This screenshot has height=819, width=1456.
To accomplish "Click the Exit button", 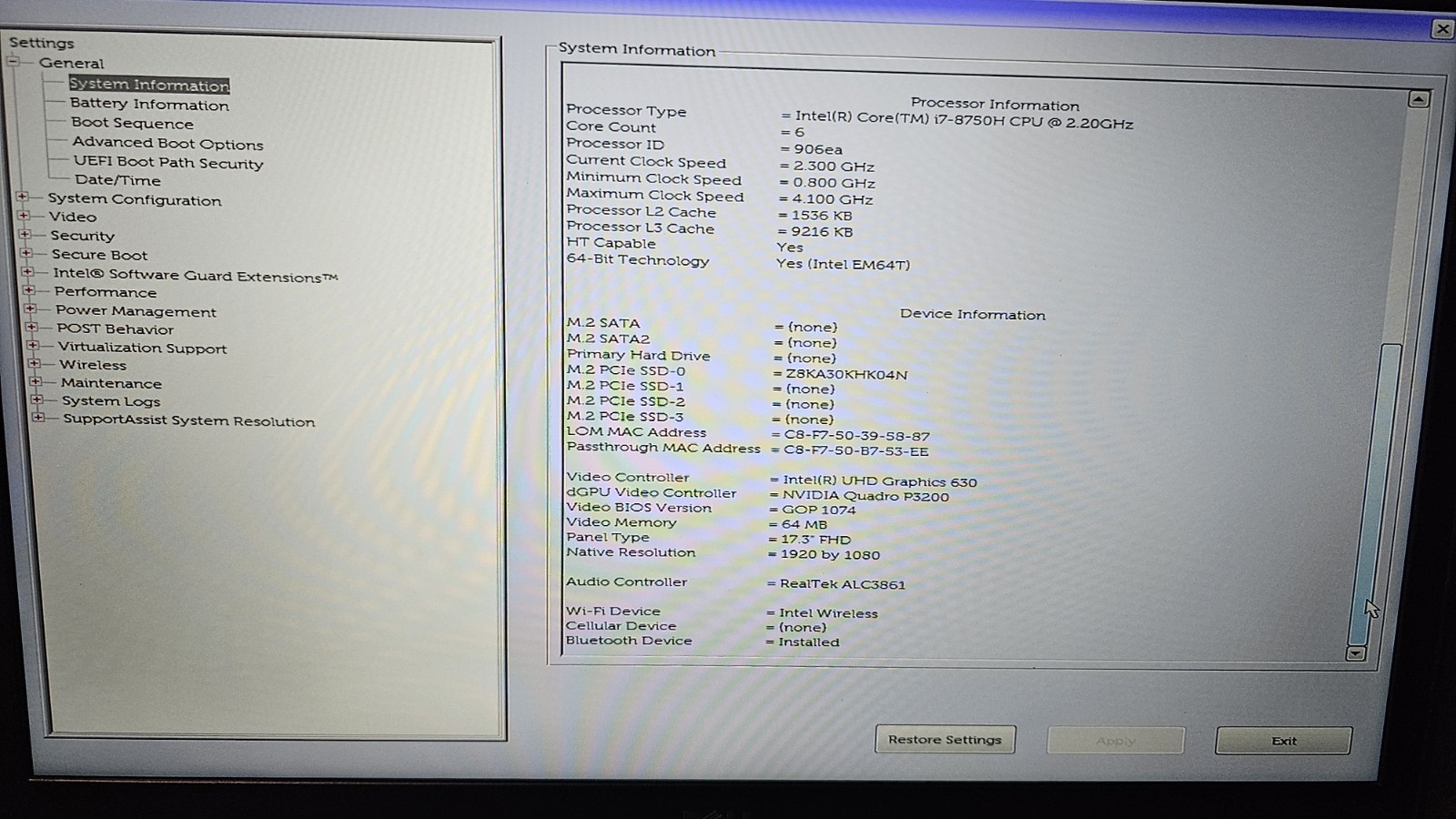I will [1284, 741].
